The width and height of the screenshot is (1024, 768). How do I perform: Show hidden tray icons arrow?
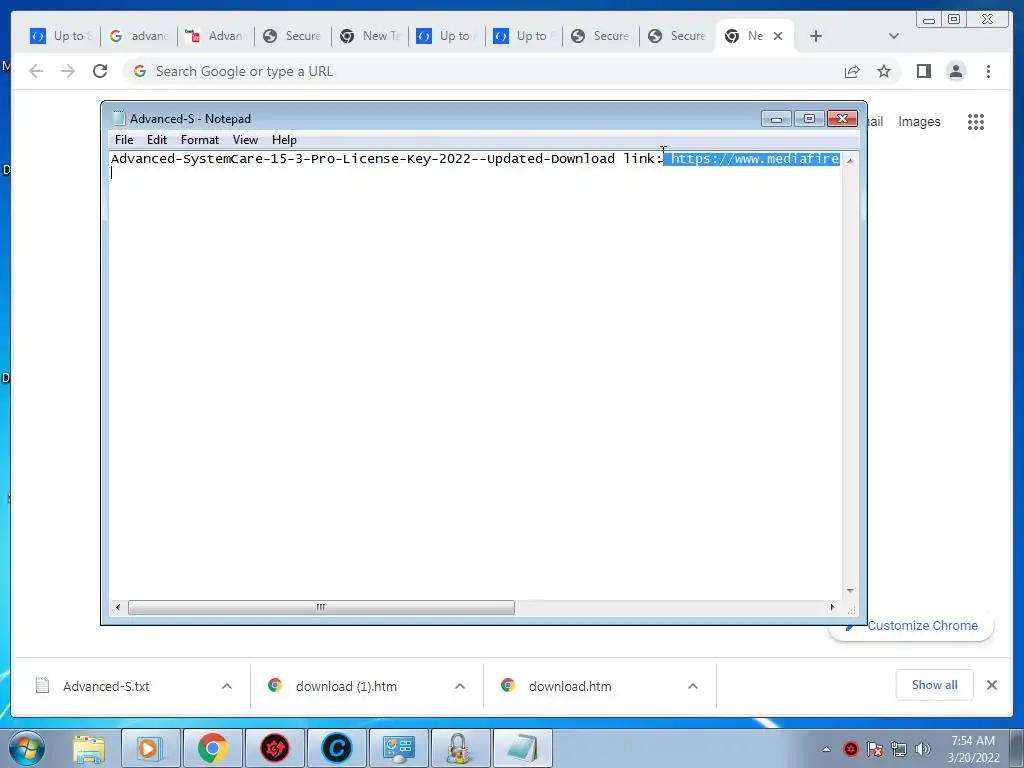pos(826,749)
